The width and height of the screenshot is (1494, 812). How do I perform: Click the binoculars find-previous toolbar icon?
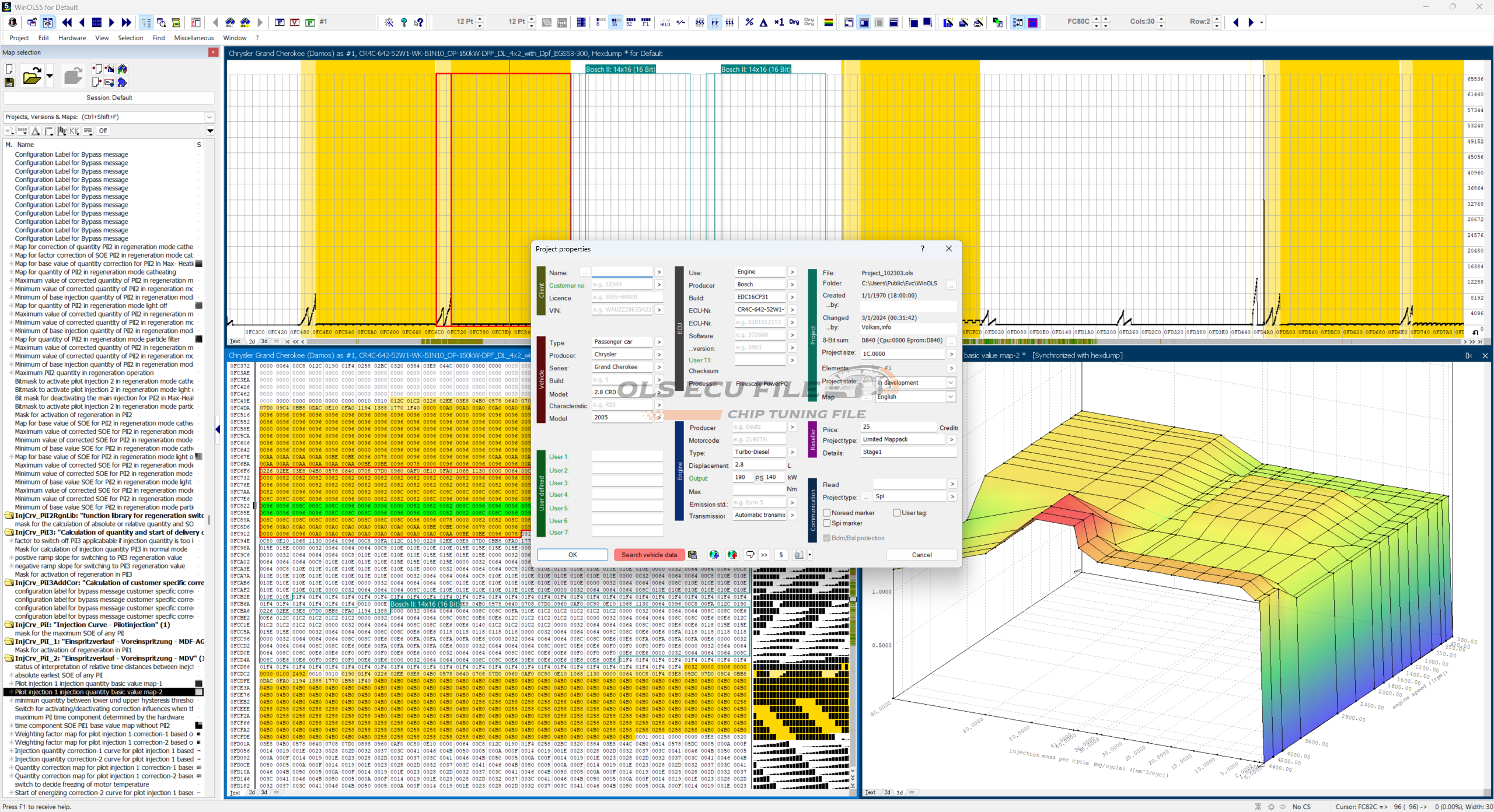tap(231, 22)
